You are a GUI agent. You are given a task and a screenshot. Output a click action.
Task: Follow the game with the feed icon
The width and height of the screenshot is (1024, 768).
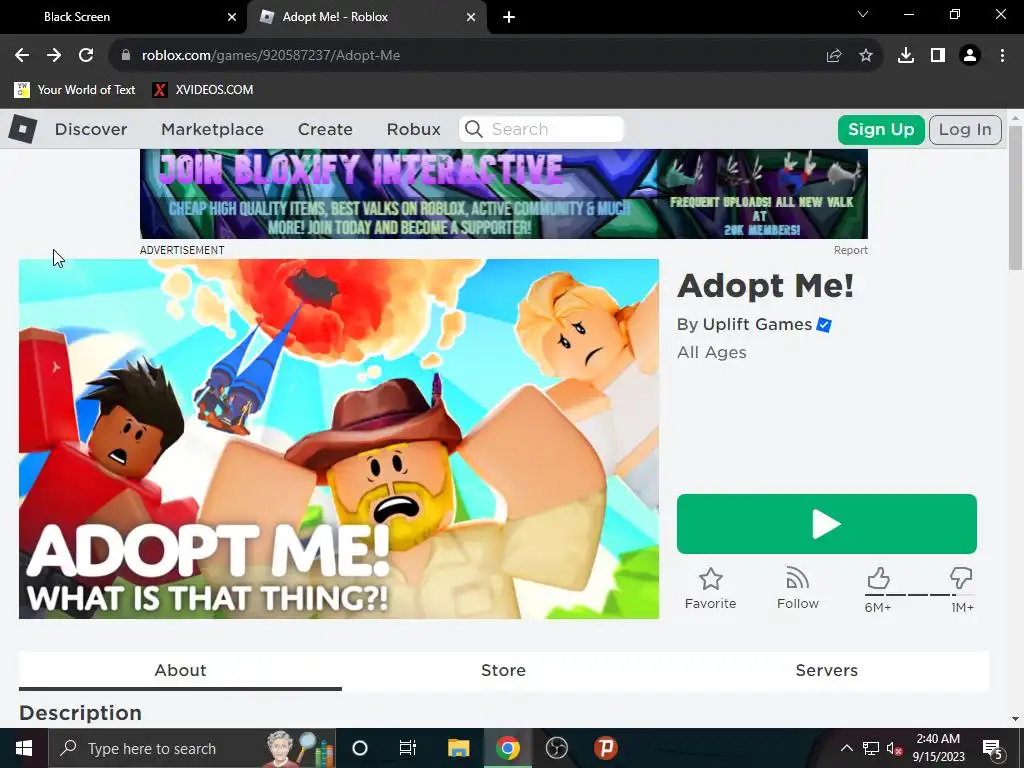tap(797, 578)
